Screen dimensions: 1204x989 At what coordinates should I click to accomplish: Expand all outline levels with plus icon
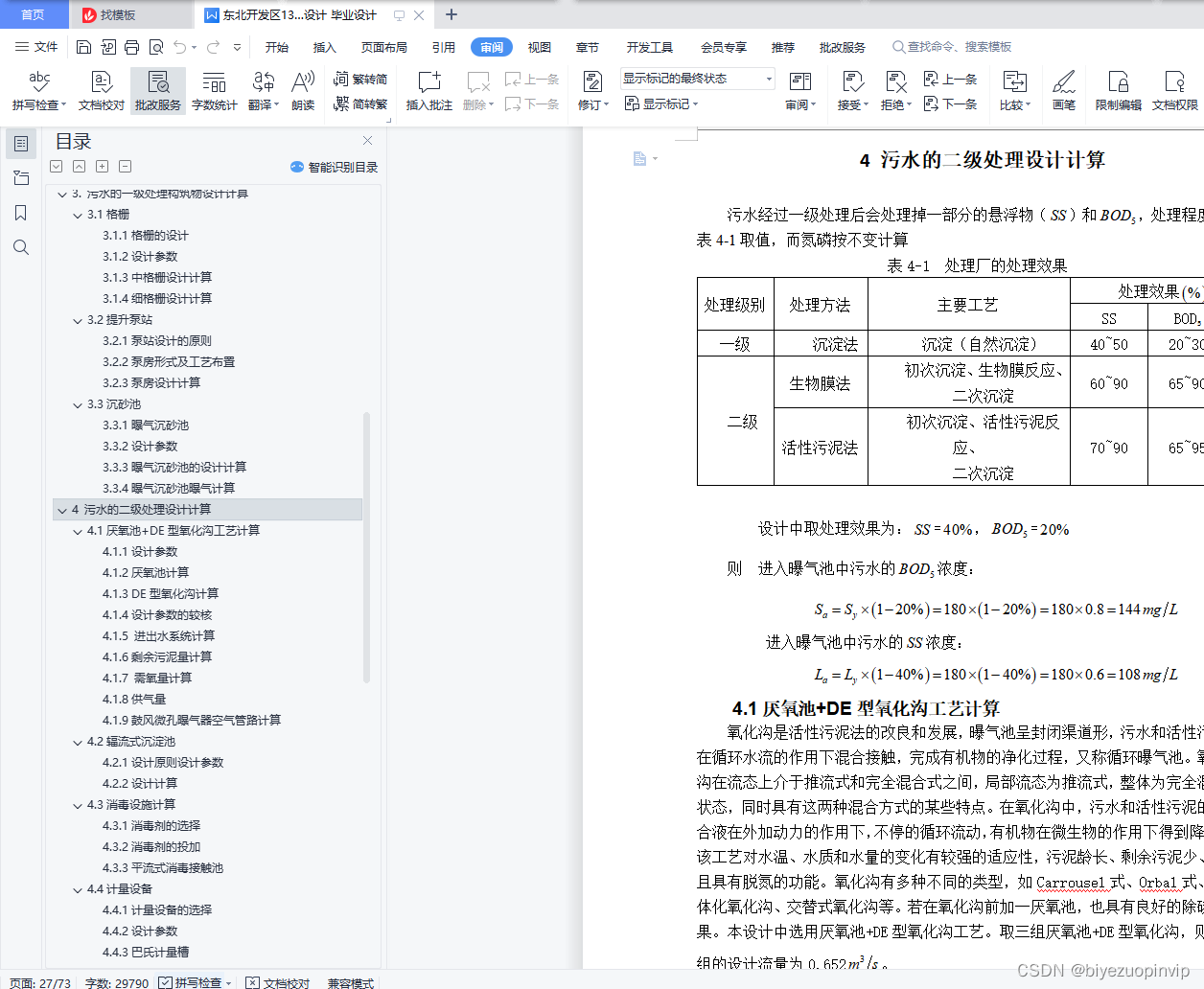coord(102,167)
